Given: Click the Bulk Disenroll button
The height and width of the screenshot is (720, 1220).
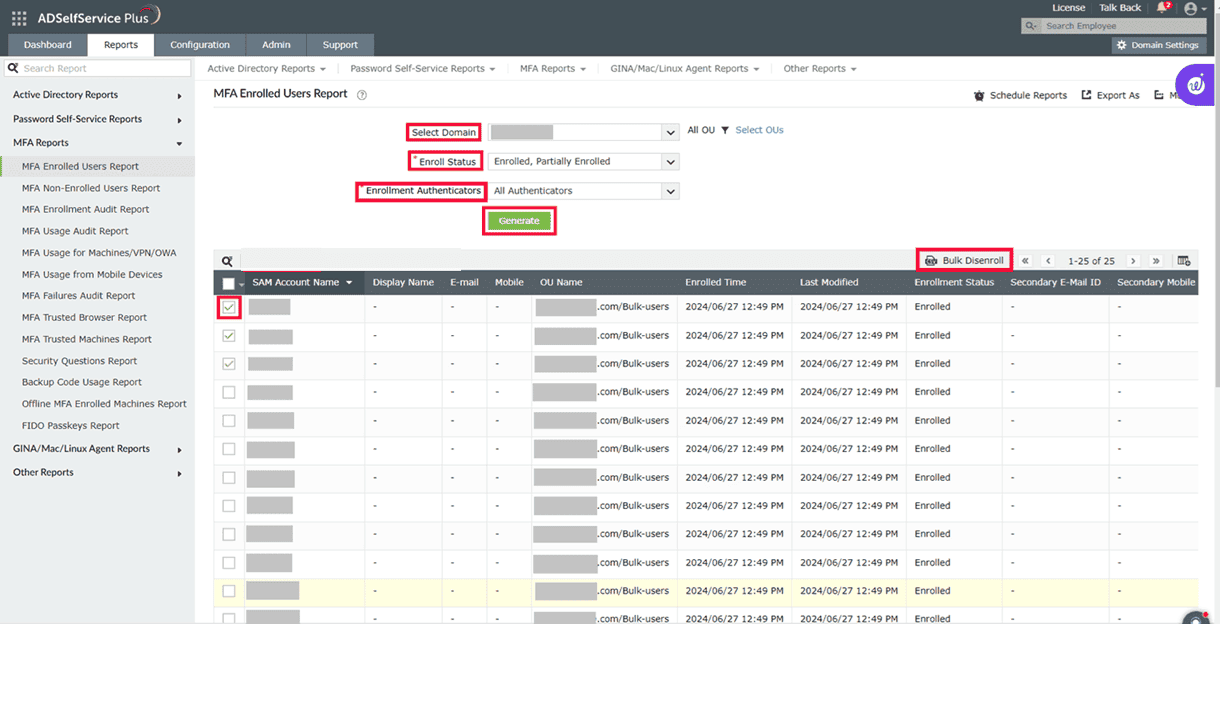Looking at the screenshot, I should click(963, 259).
